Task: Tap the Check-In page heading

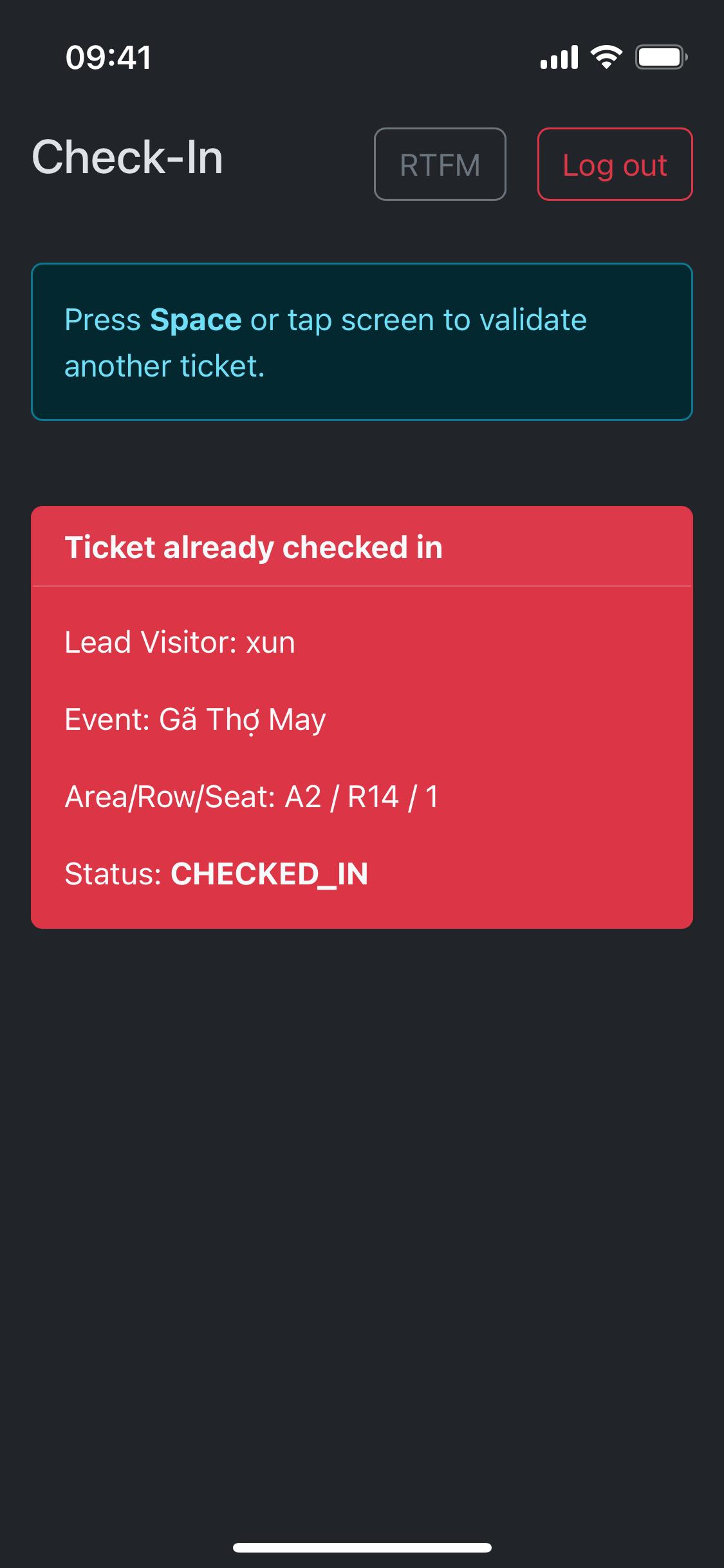Action: [x=127, y=158]
